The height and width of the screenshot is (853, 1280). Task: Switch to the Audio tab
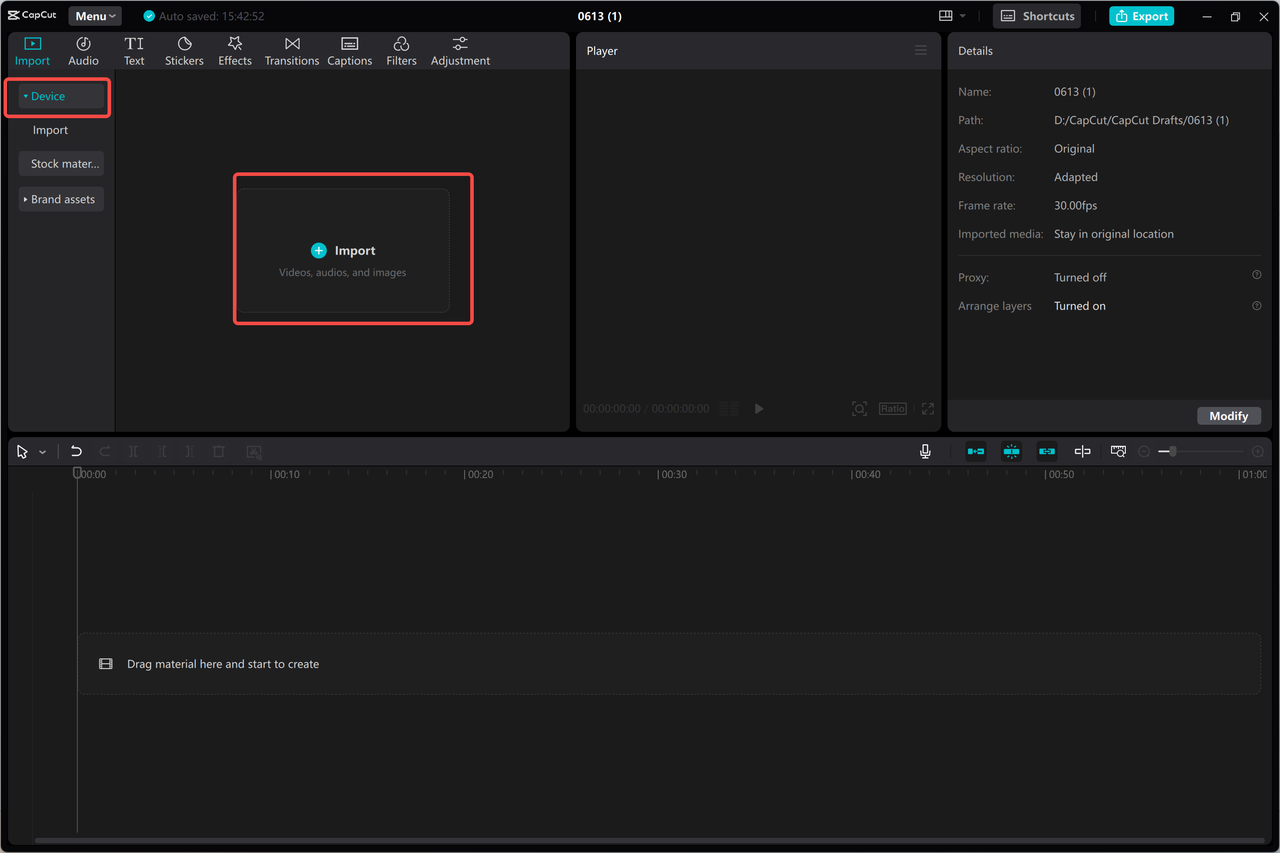[x=83, y=50]
